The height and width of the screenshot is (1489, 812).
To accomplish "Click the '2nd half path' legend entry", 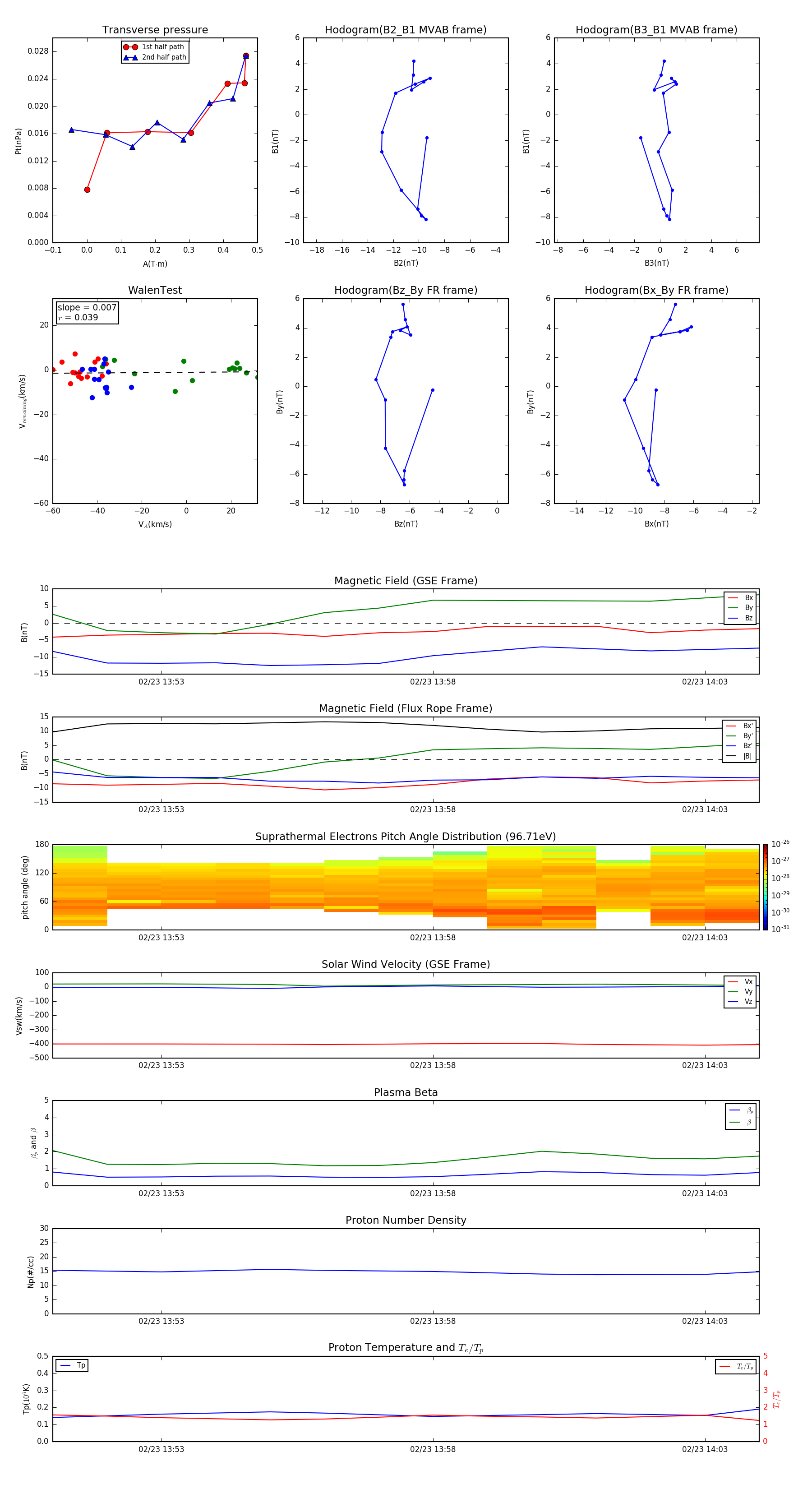I will pos(155,57).
